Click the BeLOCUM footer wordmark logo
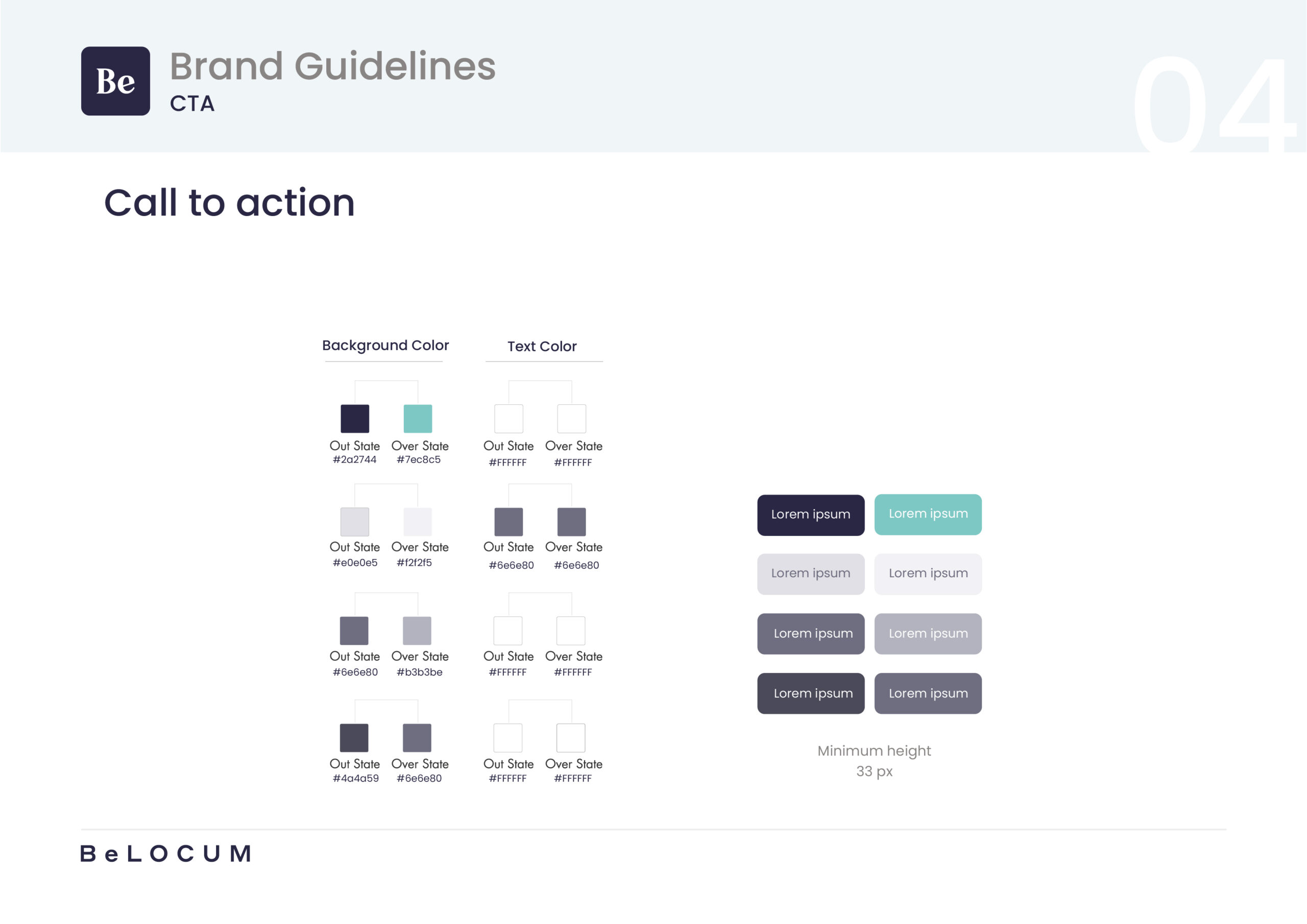1307x924 pixels. coord(165,854)
